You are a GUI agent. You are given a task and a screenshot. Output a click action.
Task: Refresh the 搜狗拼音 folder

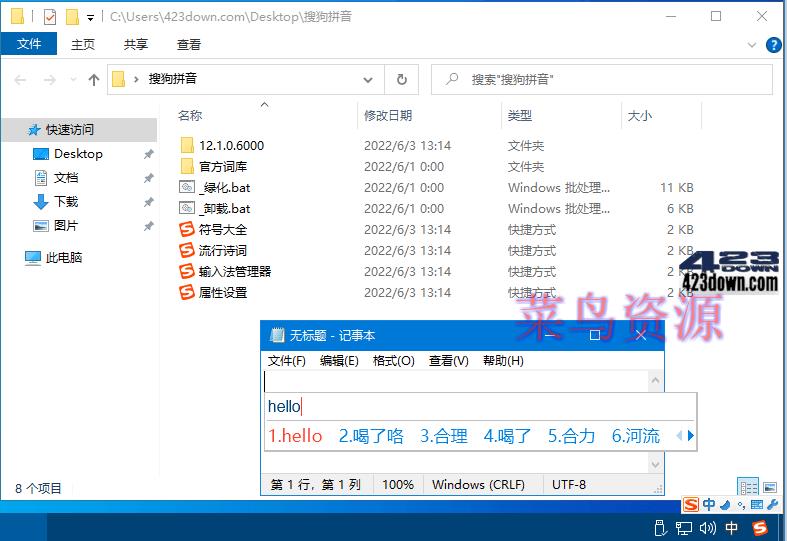coord(402,79)
